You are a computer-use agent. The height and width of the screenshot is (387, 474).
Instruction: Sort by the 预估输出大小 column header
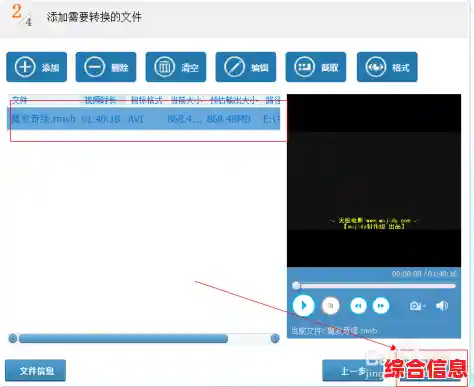click(234, 100)
